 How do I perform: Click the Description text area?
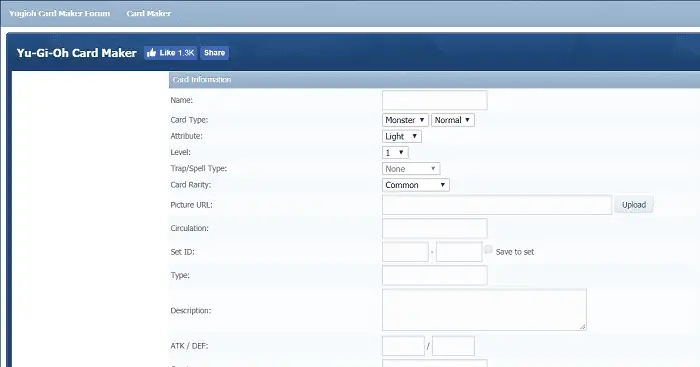[x=484, y=310]
